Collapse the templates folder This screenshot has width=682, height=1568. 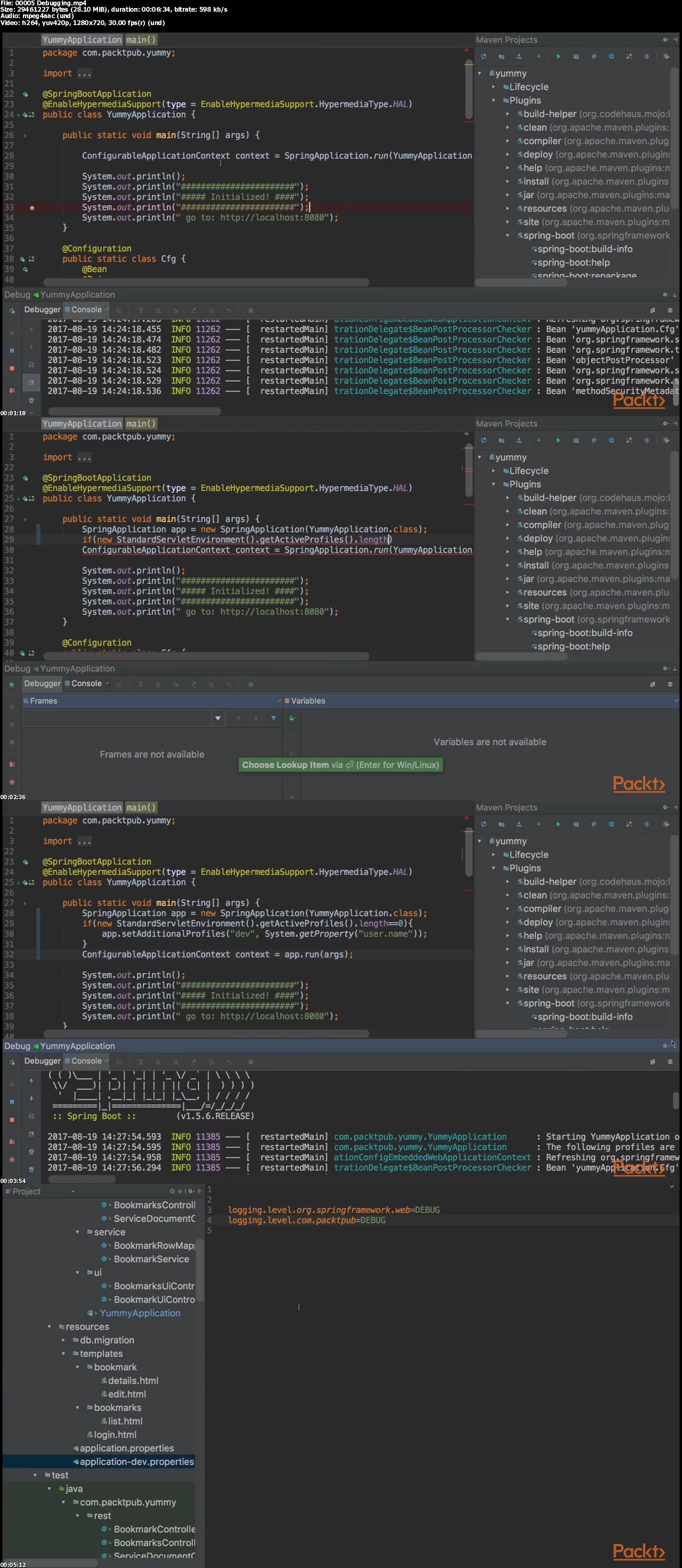(63, 1354)
